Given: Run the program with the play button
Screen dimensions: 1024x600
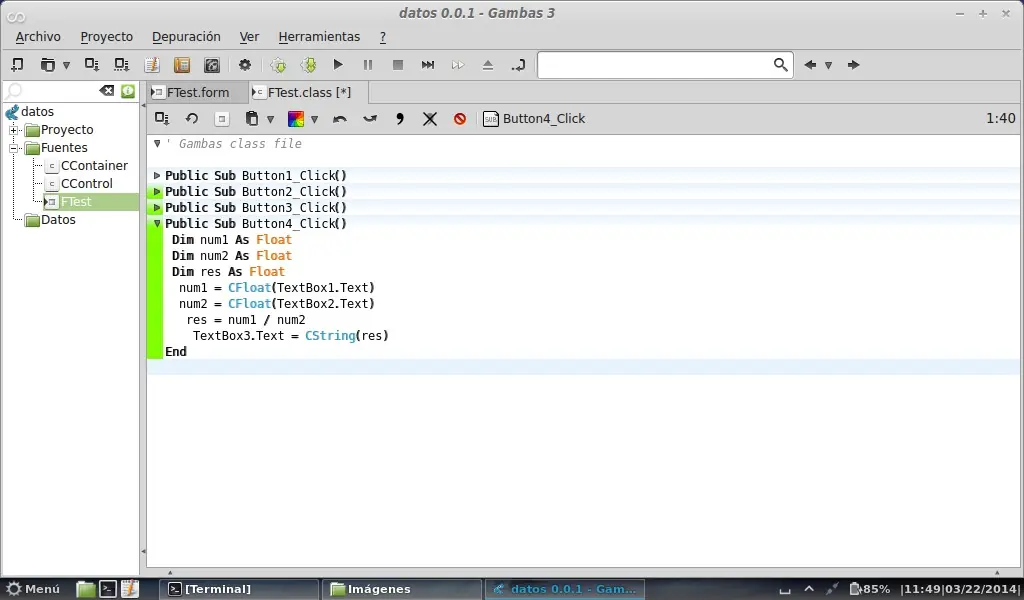Looking at the screenshot, I should click(338, 65).
